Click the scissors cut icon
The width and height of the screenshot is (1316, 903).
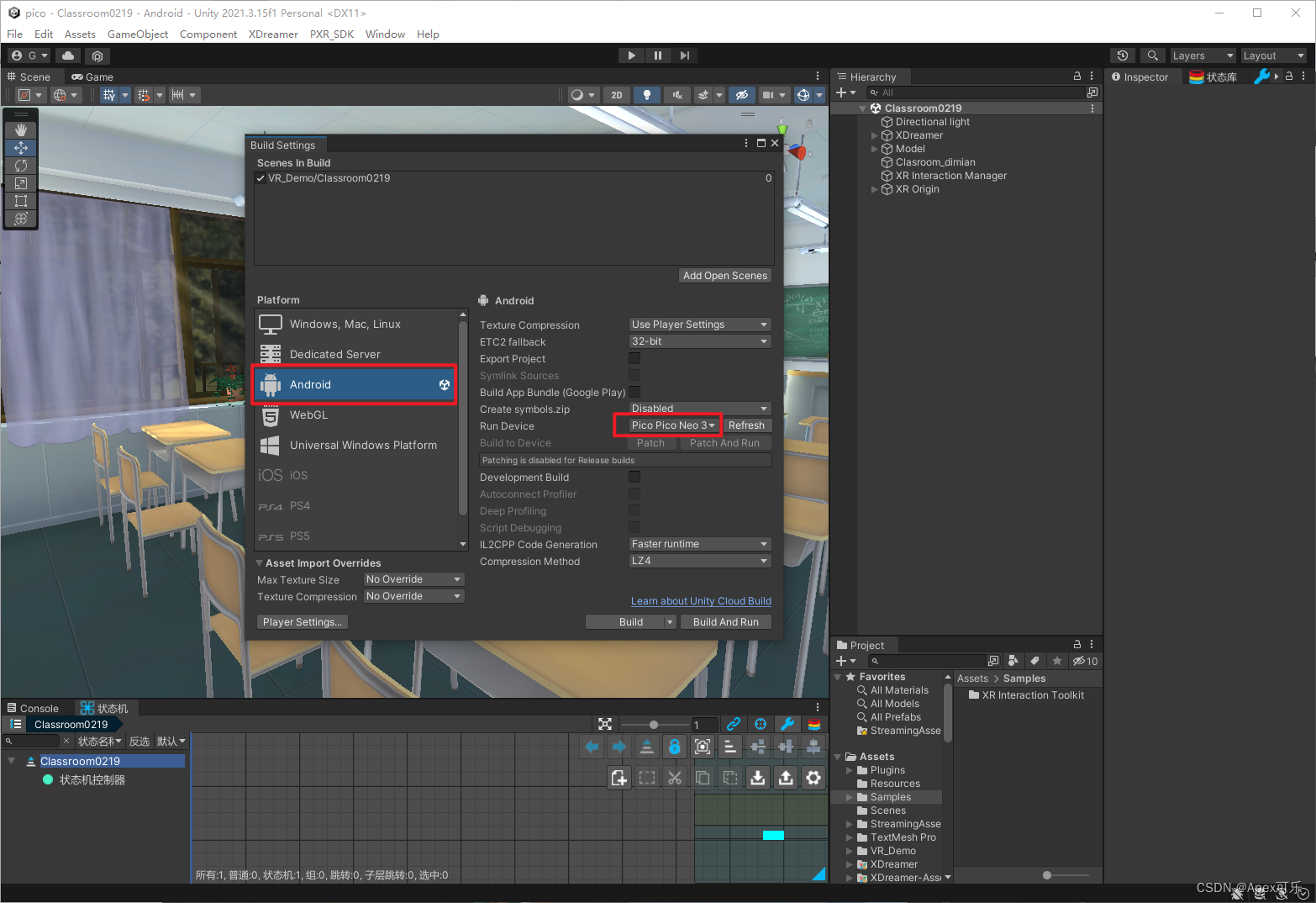[x=675, y=778]
